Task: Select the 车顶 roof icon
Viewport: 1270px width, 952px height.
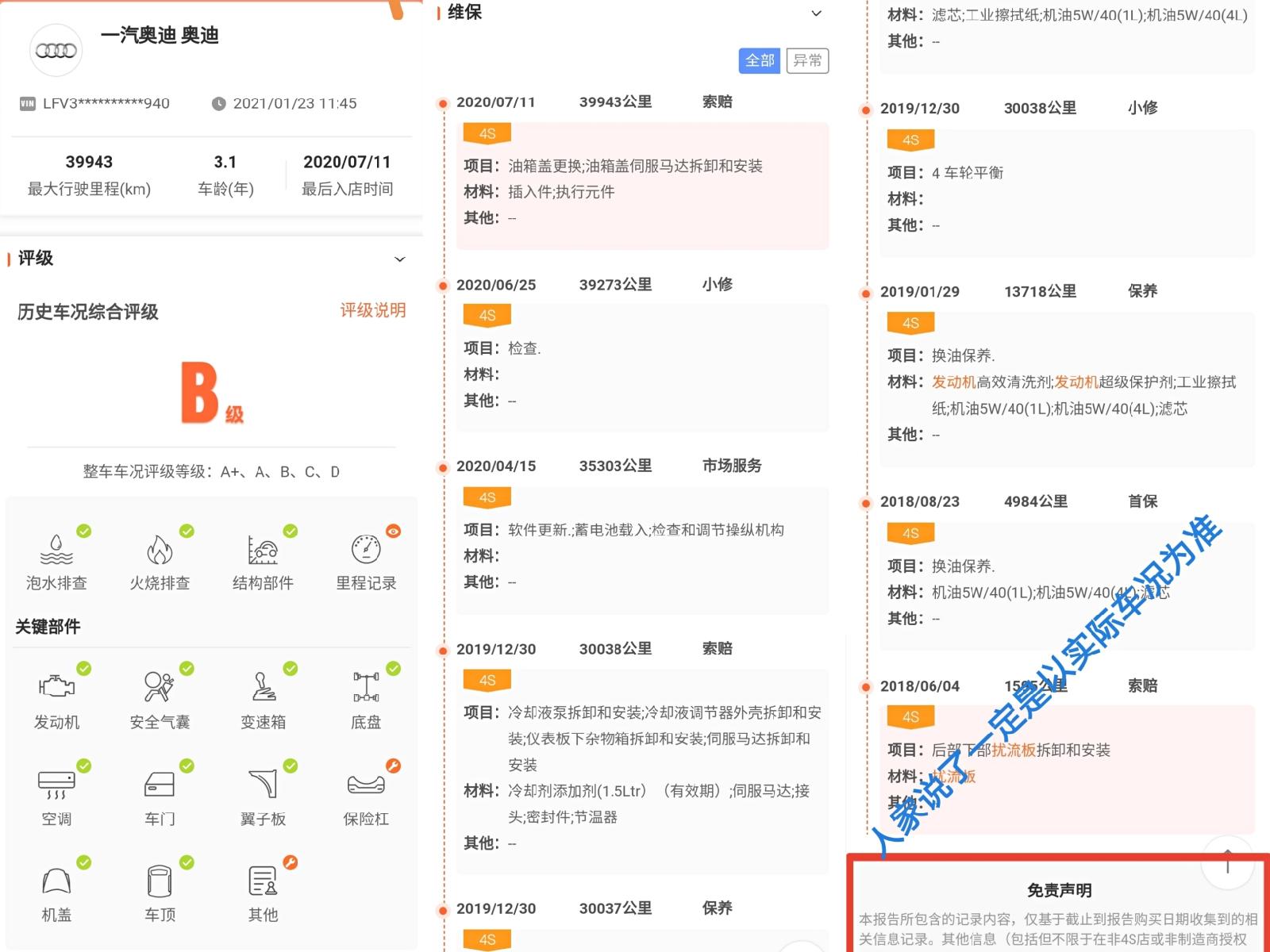Action: tap(160, 881)
